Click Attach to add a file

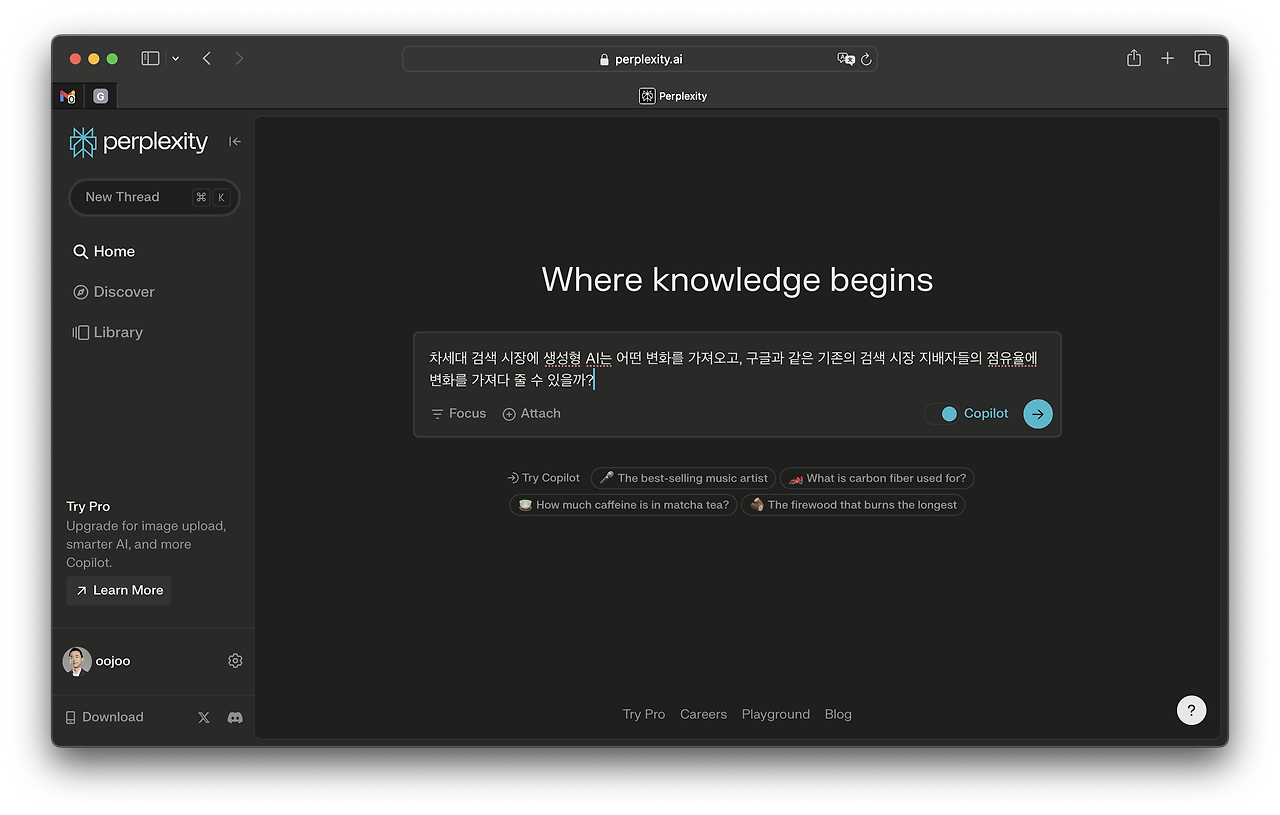[x=531, y=414]
